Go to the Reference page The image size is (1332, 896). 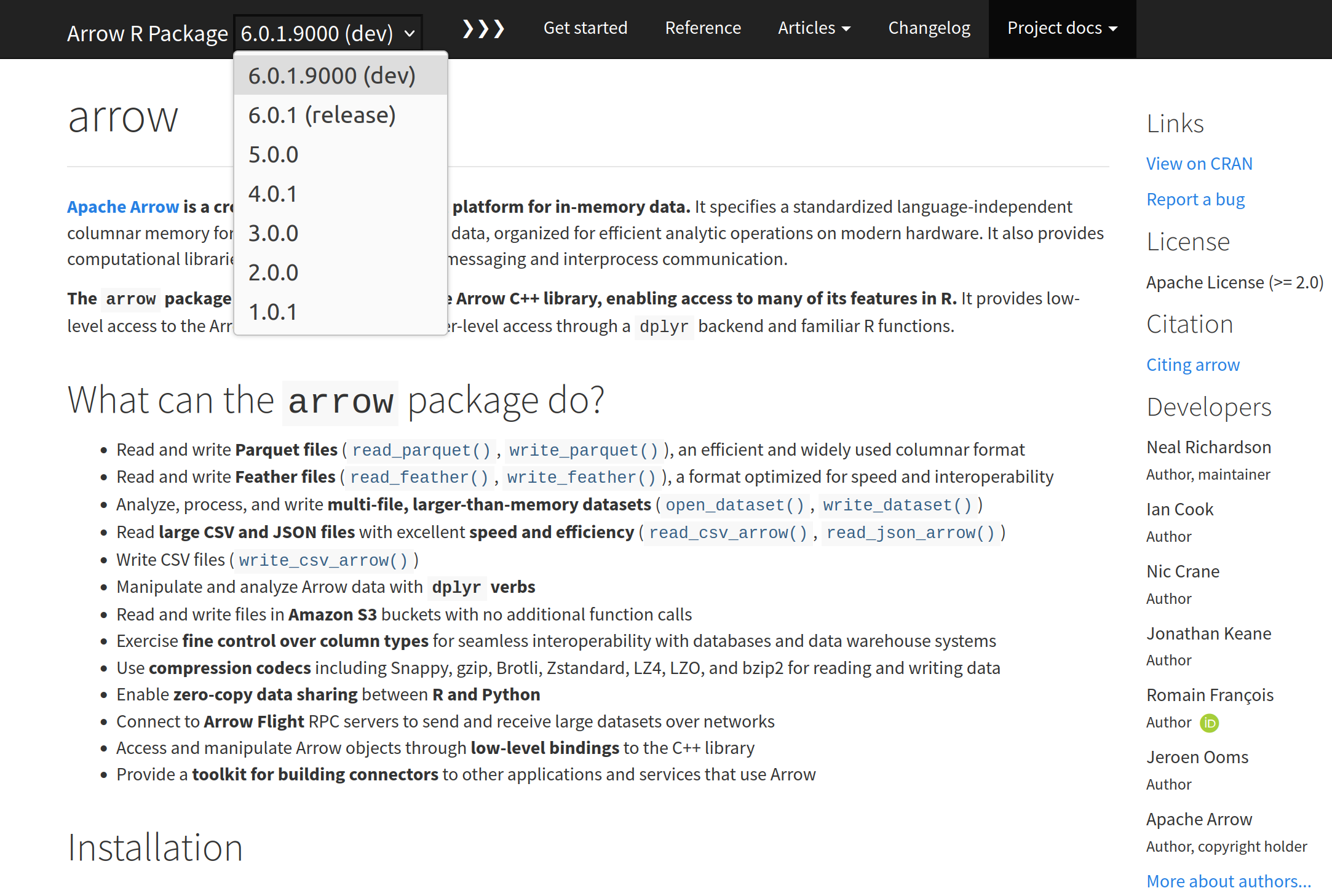(703, 28)
